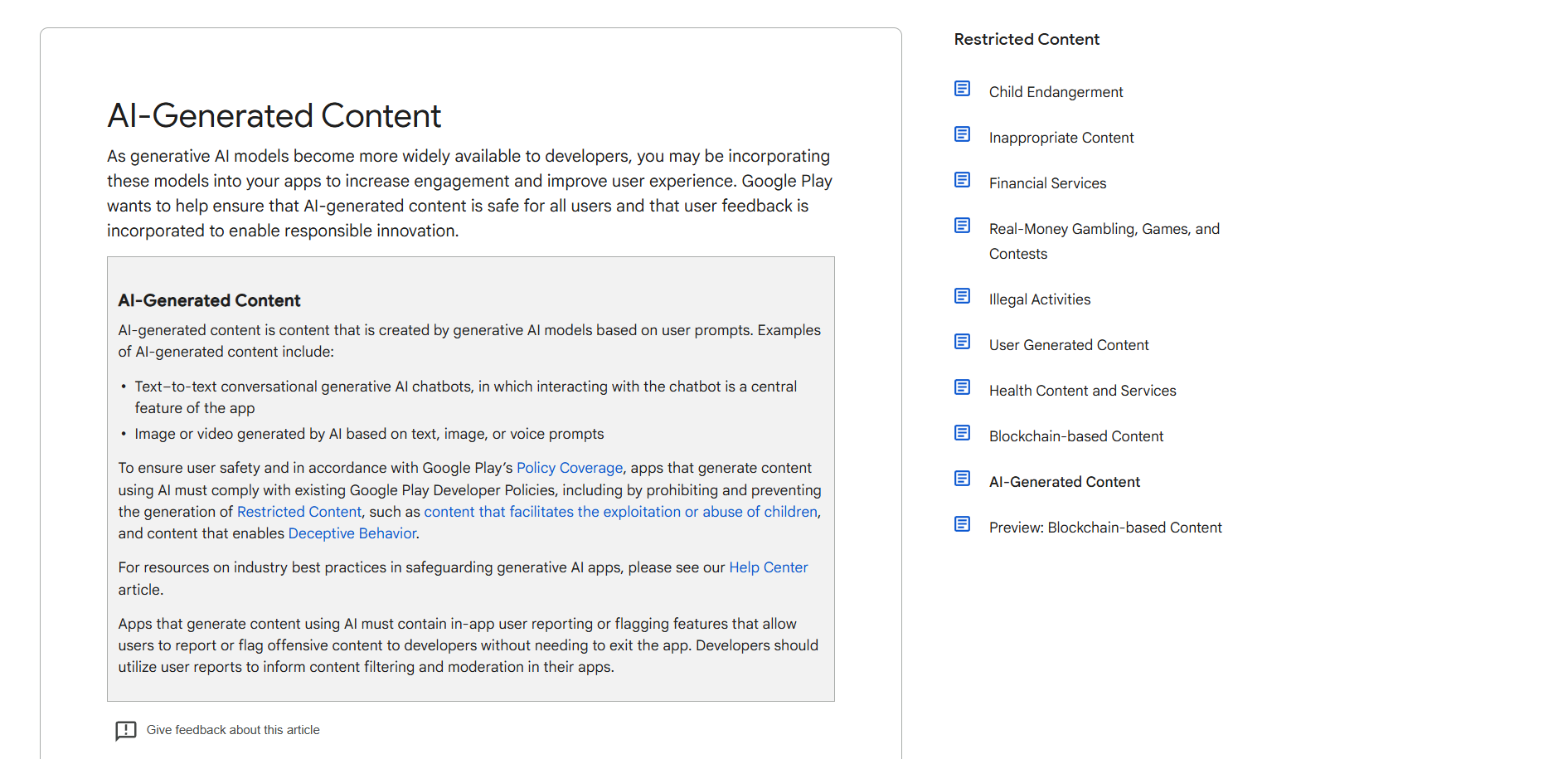This screenshot has height=759, width=1568.
Task: Select Blockchain-based Content in sidebar
Action: [1075, 436]
